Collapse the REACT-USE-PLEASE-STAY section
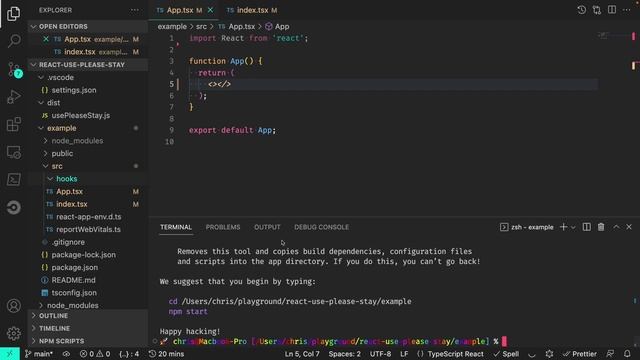640x360 pixels. [88, 64]
